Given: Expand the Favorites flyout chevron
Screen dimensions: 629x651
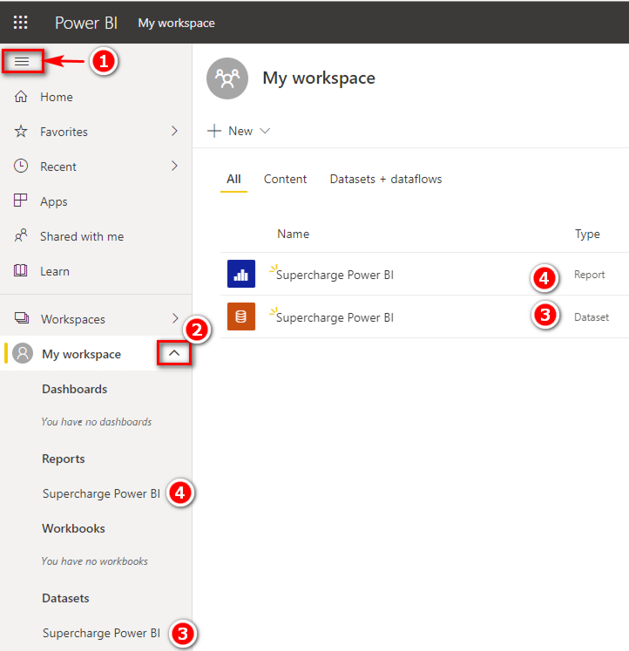Looking at the screenshot, I should pos(174,131).
